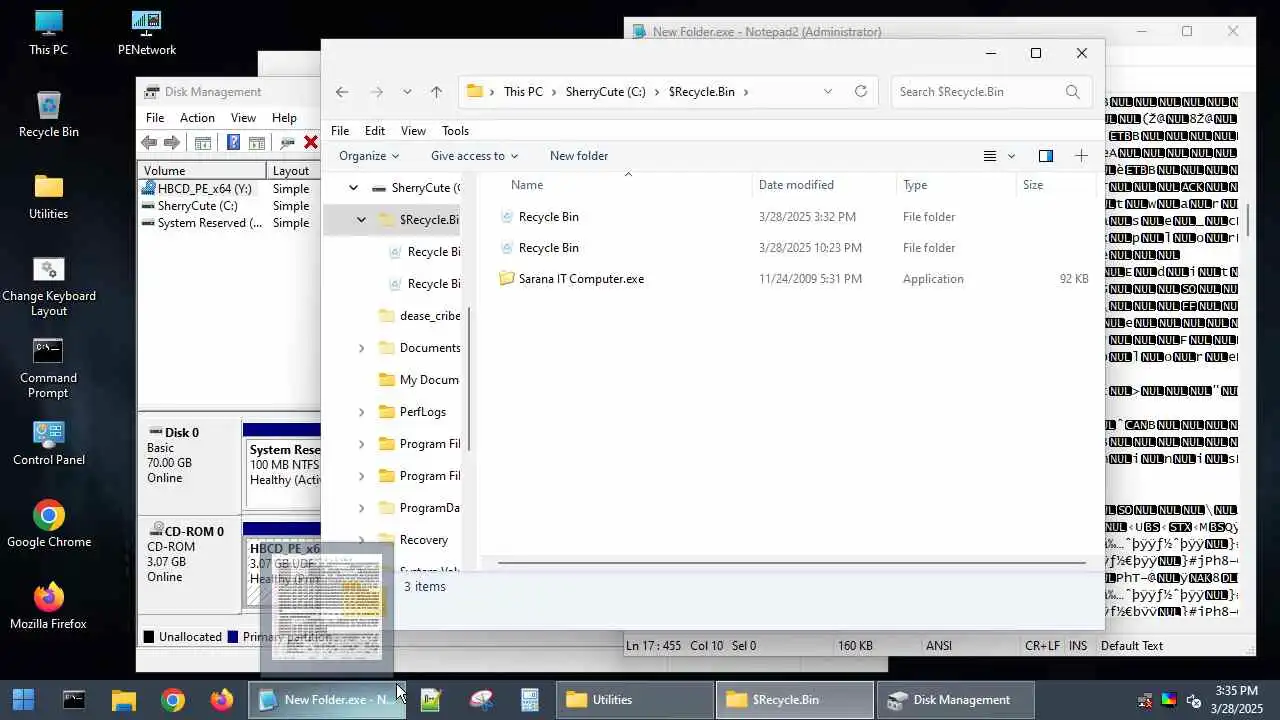The height and width of the screenshot is (720, 1280).
Task: Refresh the $Recycle.Bin folder view
Action: click(x=861, y=92)
